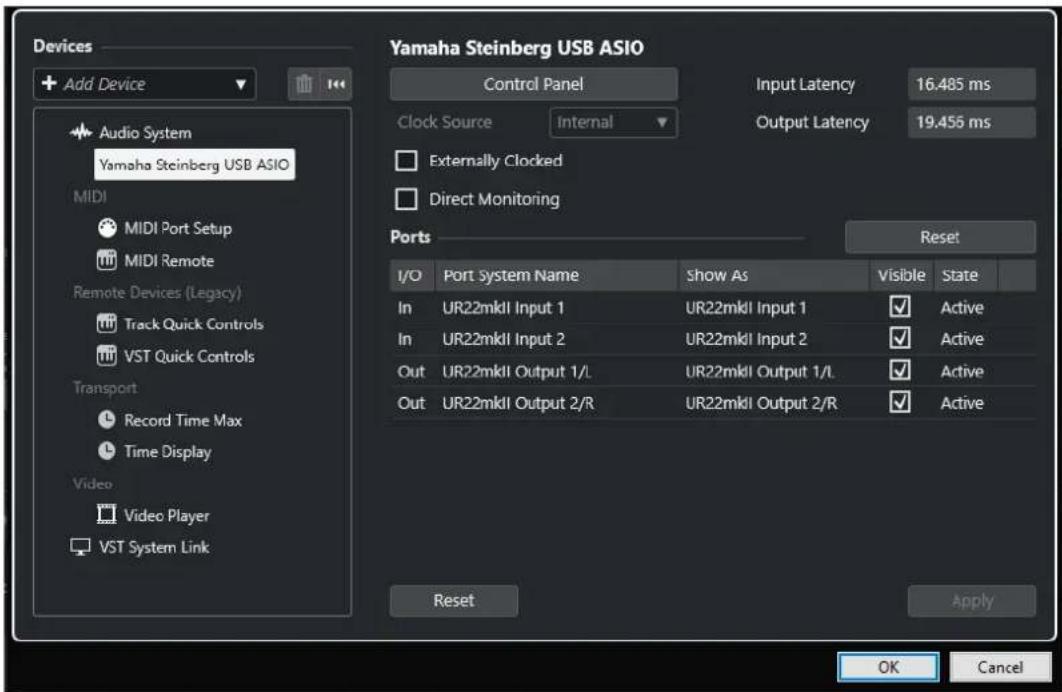This screenshot has height=692, width=1062.
Task: Uncheck Visible for UR22mkII Input 2
Action: pyautogui.click(x=899, y=338)
